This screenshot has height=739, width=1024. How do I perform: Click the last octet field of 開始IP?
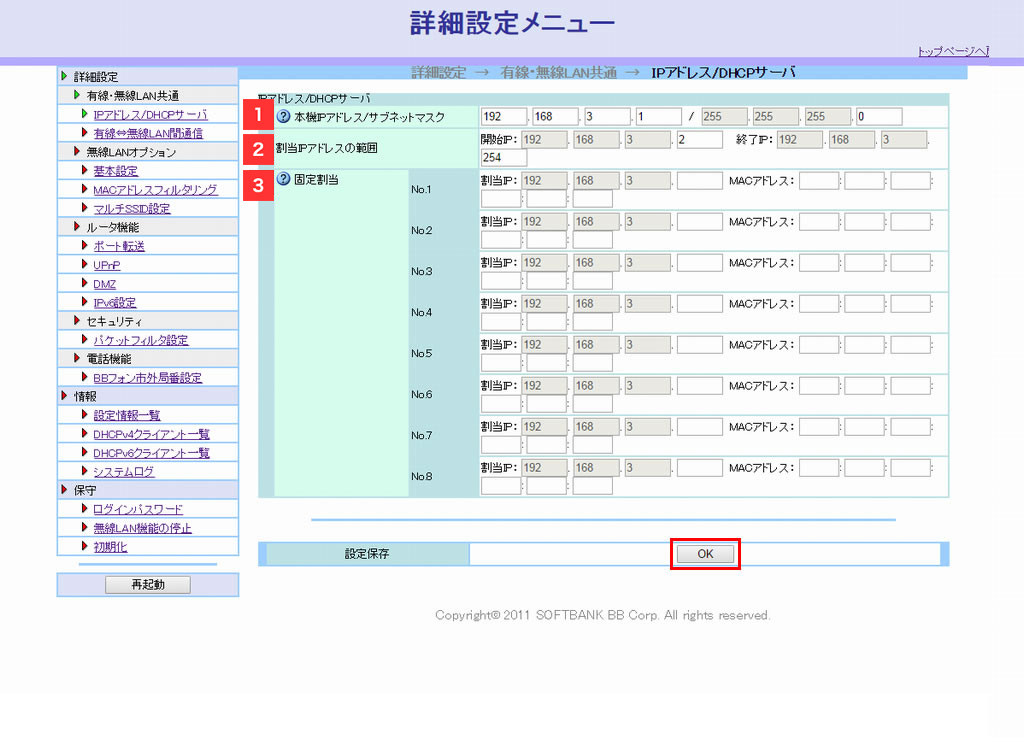pos(699,140)
